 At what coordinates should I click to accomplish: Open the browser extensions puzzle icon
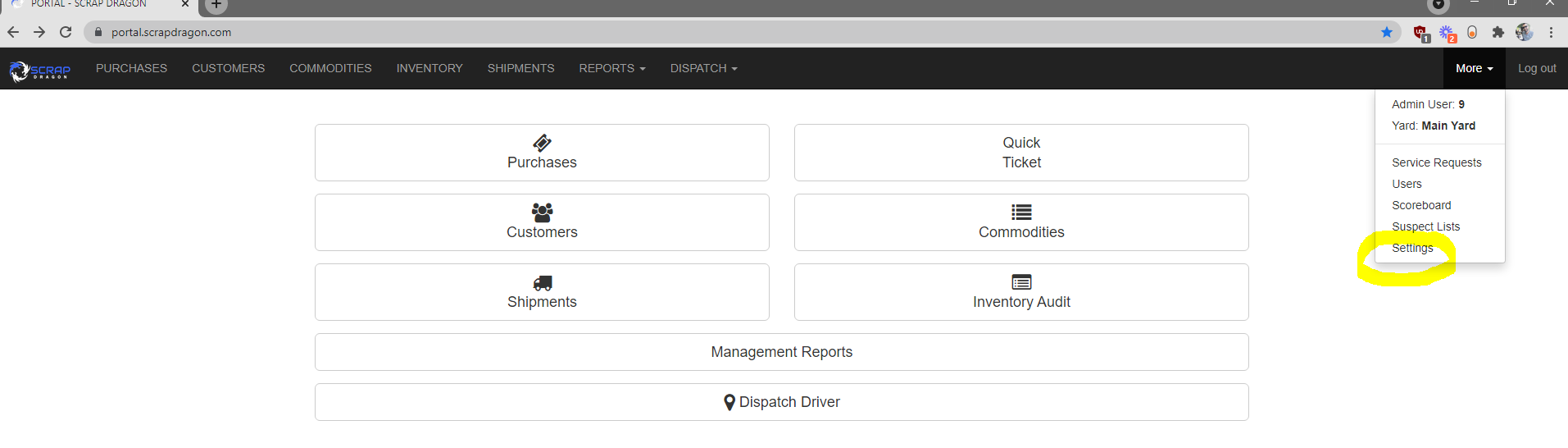click(1498, 32)
